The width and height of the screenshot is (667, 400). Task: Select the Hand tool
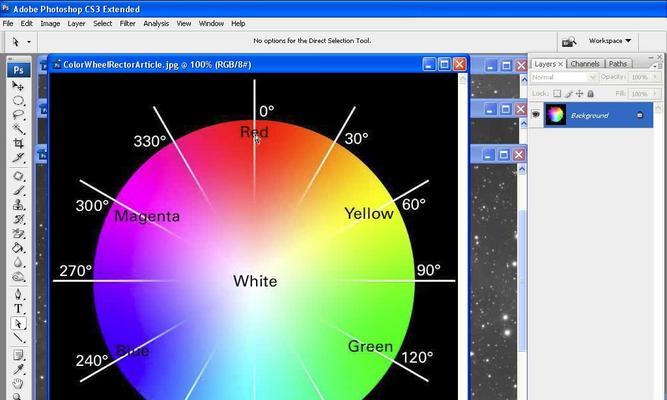18,383
